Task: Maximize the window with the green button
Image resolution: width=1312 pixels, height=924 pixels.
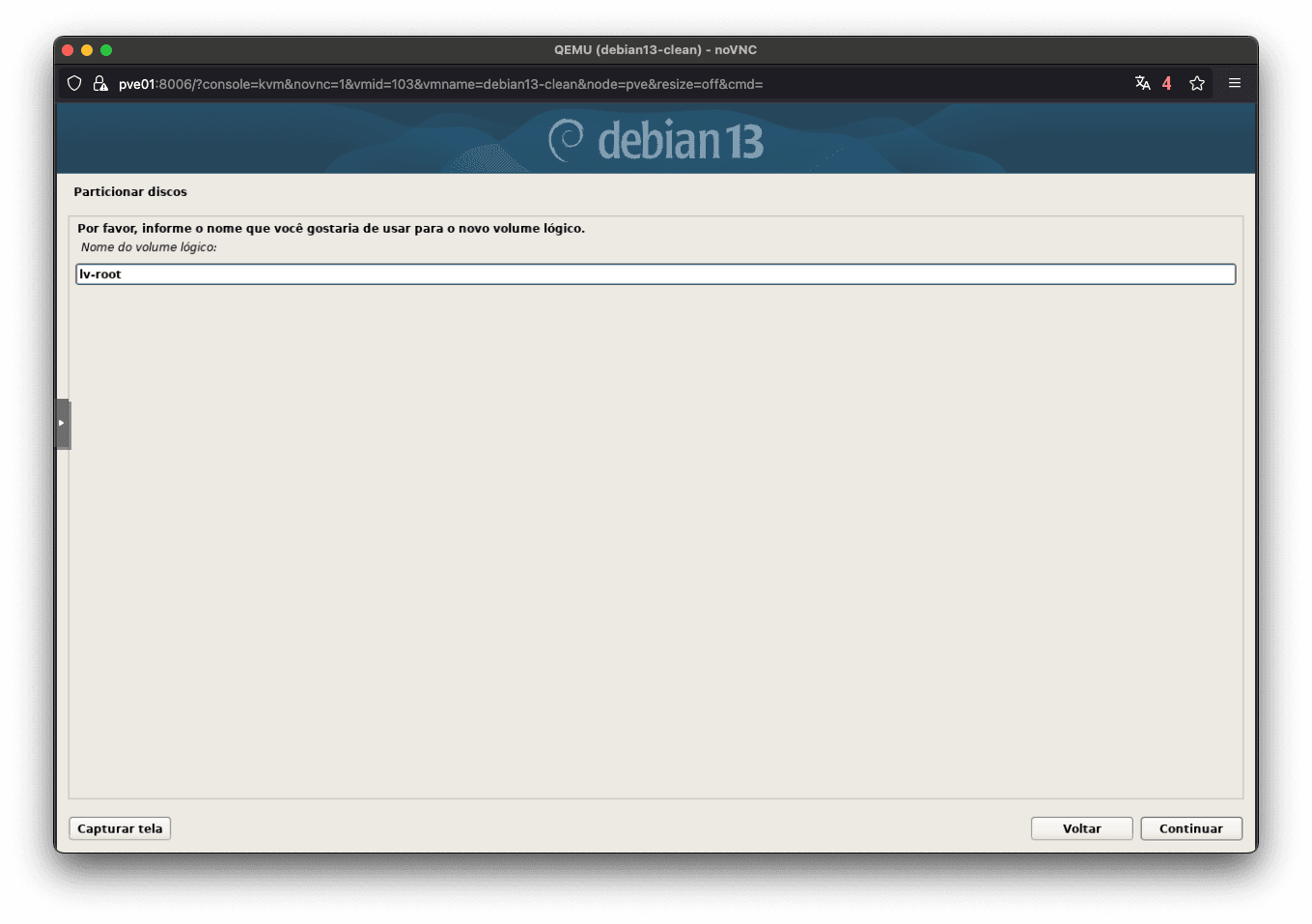Action: [106, 50]
